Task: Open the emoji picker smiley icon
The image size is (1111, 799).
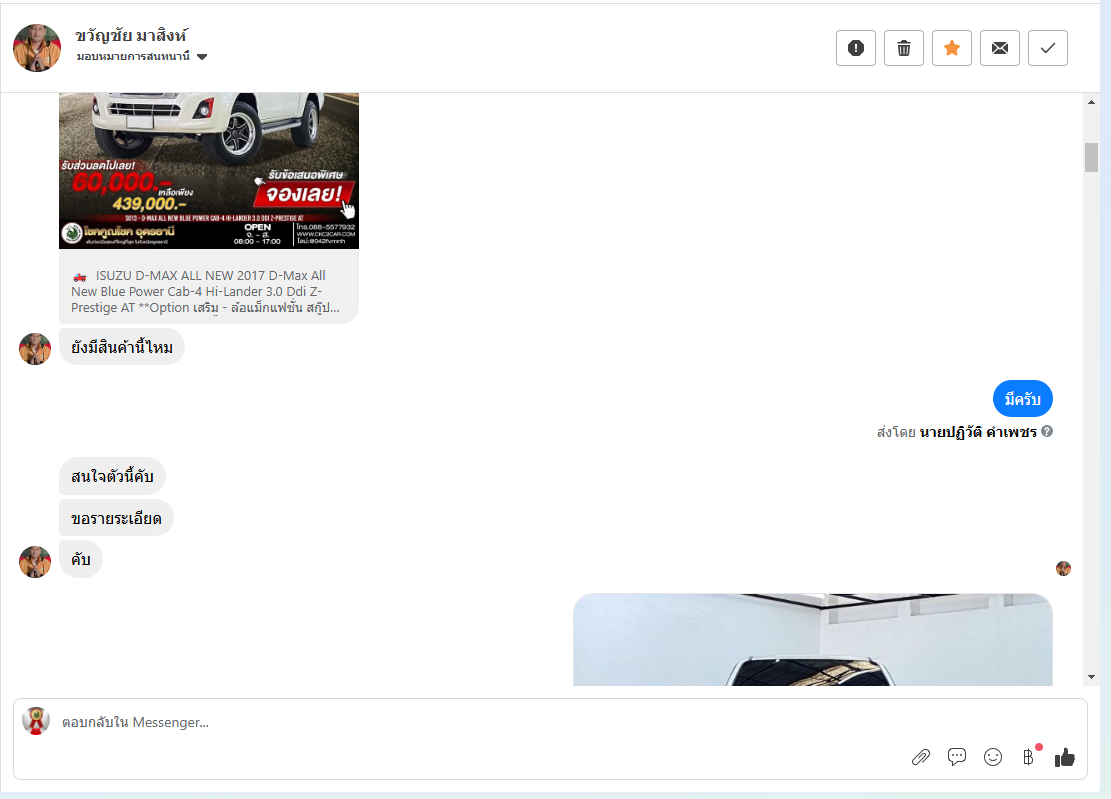Action: click(x=993, y=757)
